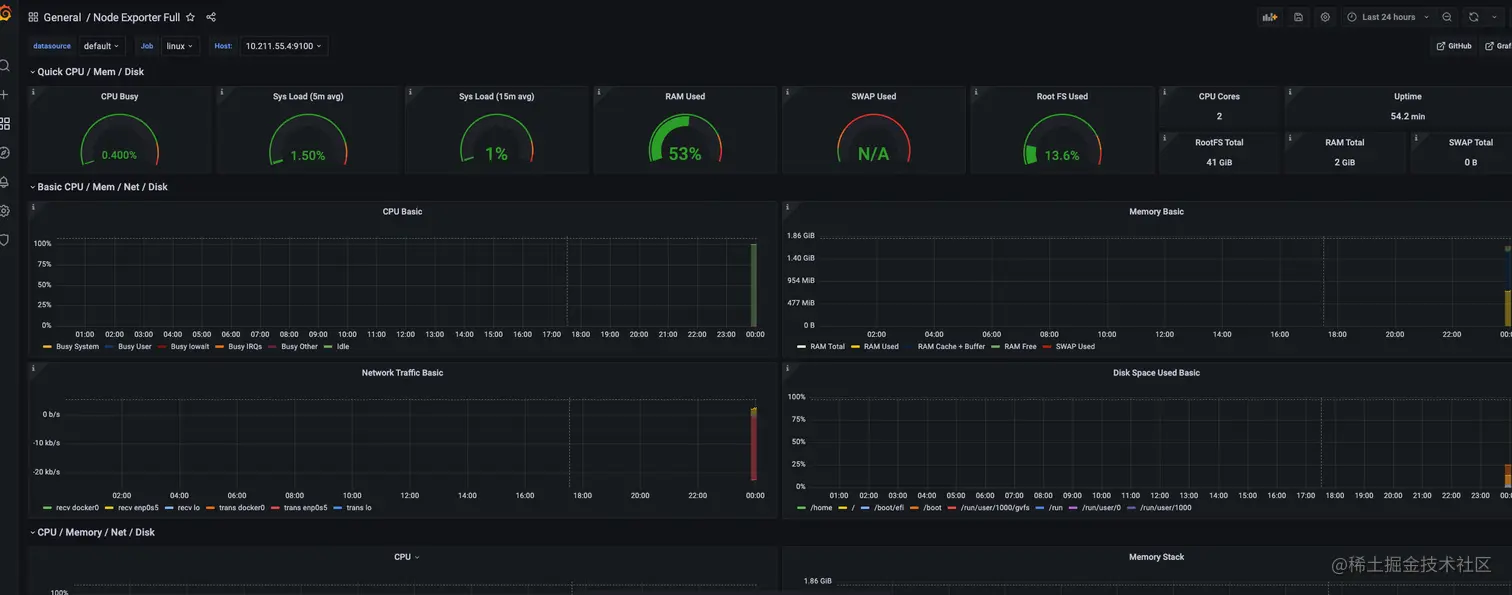Viewport: 1512px width, 595px height.
Task: Open the Host 10.211.55.4:9100 dropdown
Action: tap(283, 46)
